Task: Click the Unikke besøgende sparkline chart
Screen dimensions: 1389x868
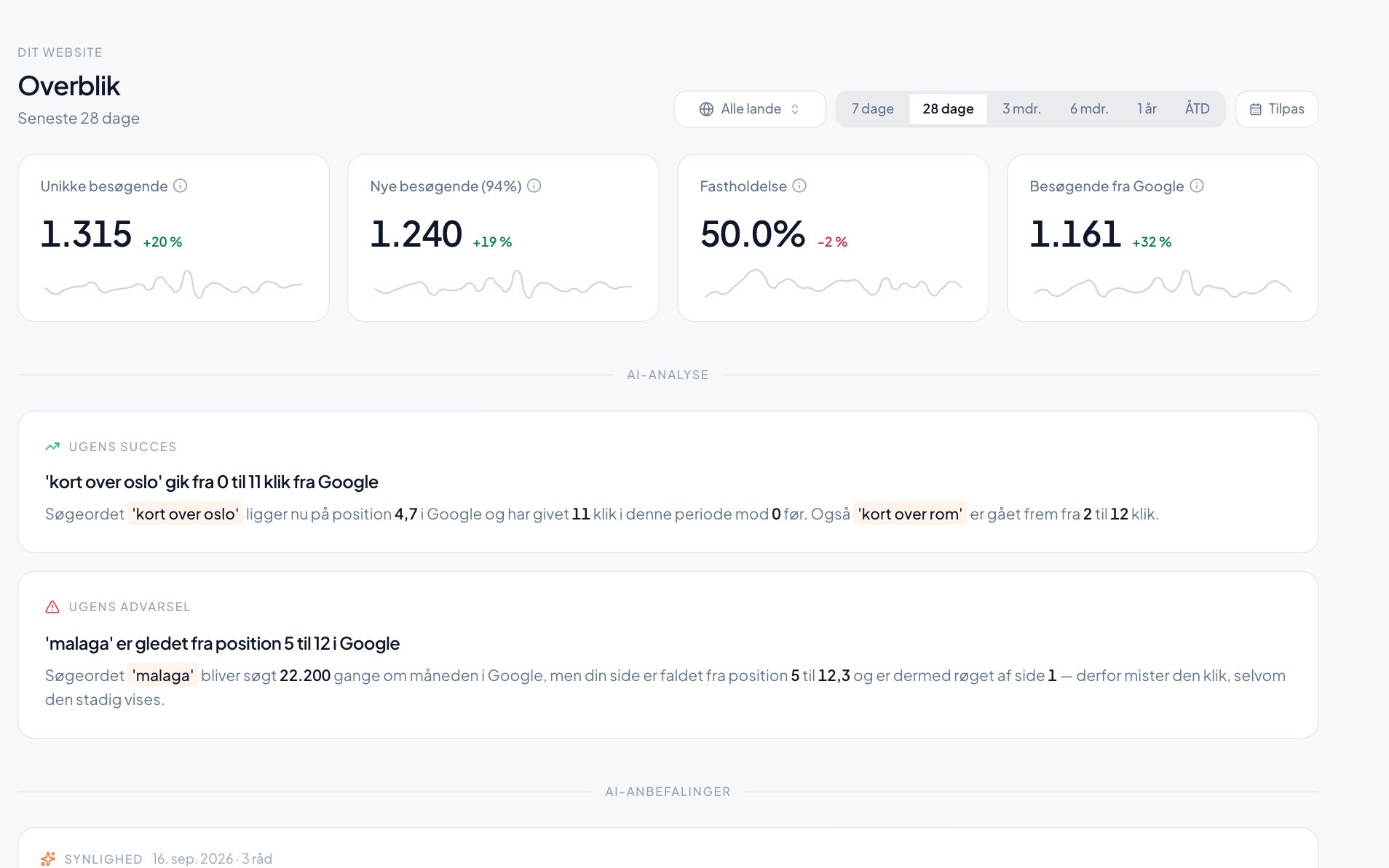Action: (173, 284)
